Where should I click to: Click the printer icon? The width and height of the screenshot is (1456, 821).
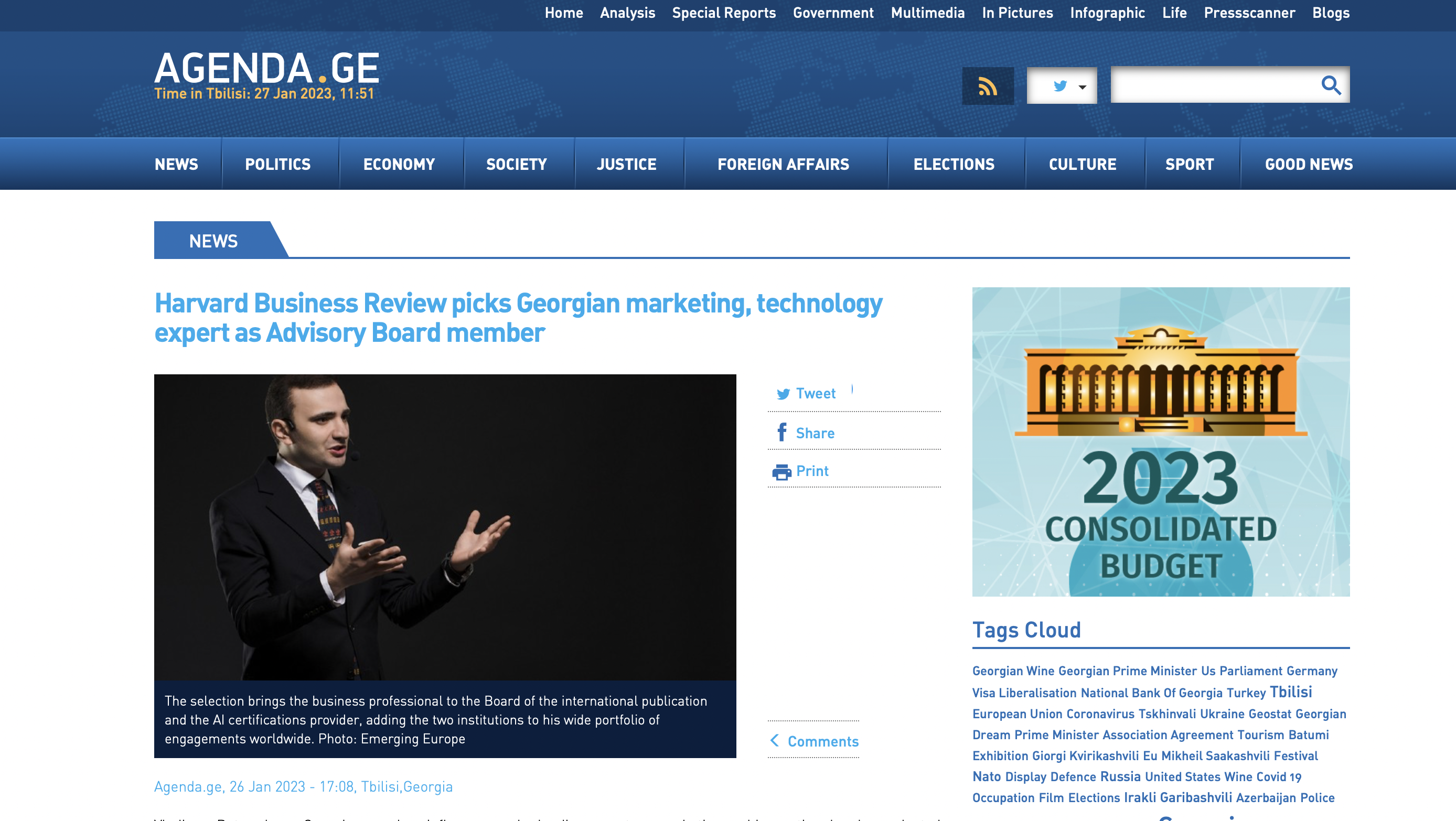coord(781,471)
